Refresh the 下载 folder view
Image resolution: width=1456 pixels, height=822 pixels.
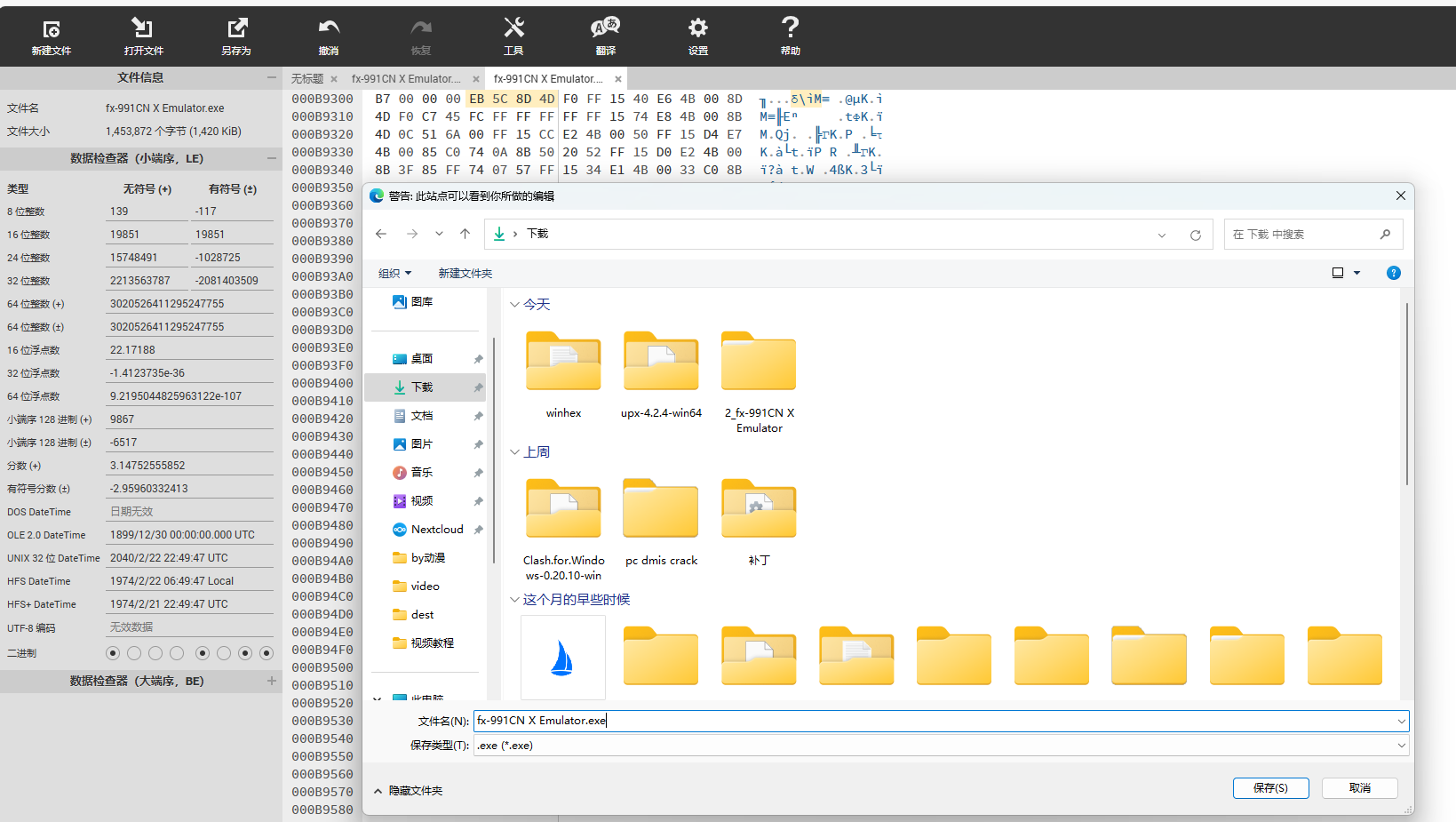click(1196, 235)
